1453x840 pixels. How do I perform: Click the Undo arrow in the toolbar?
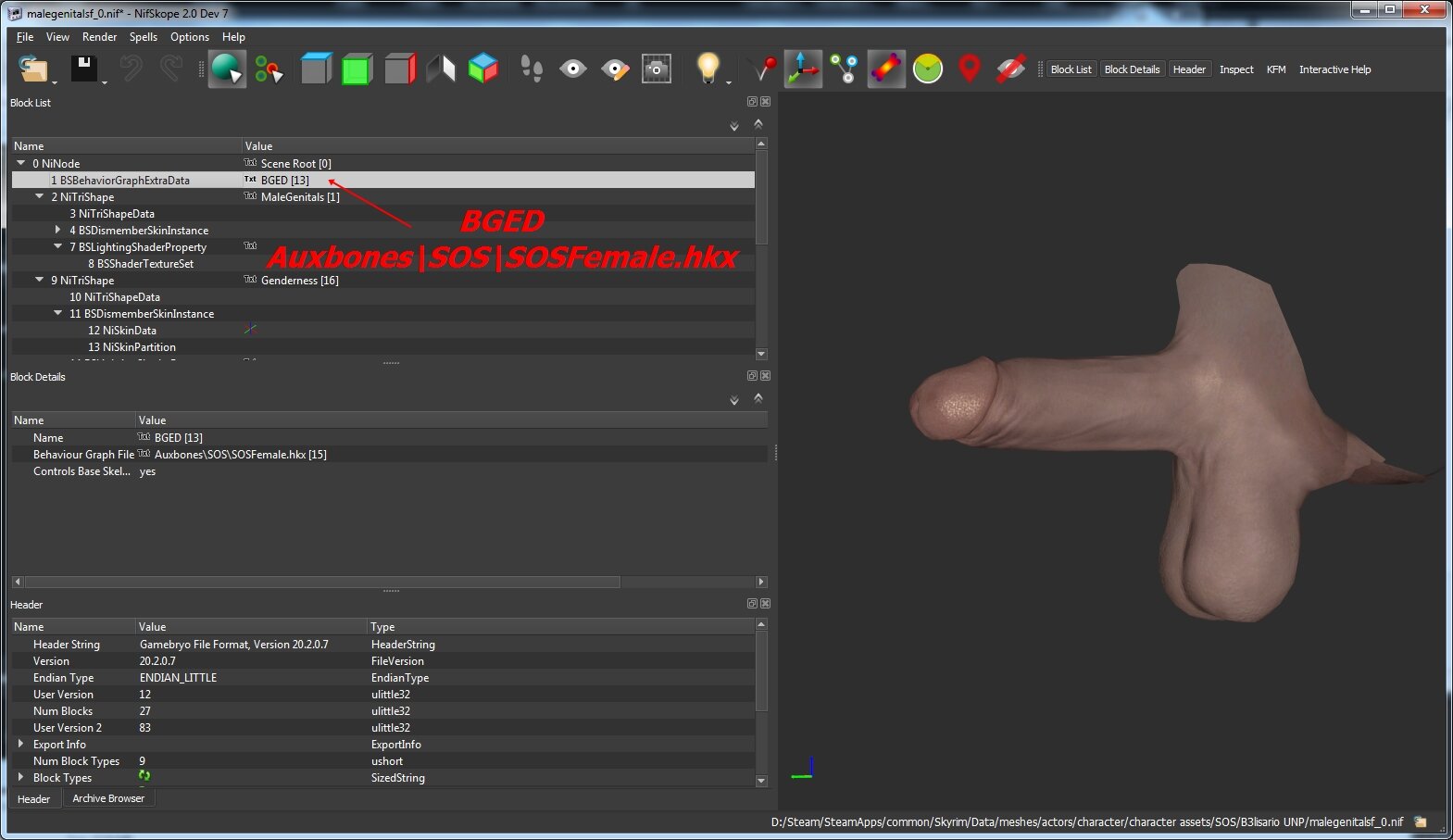pyautogui.click(x=131, y=69)
